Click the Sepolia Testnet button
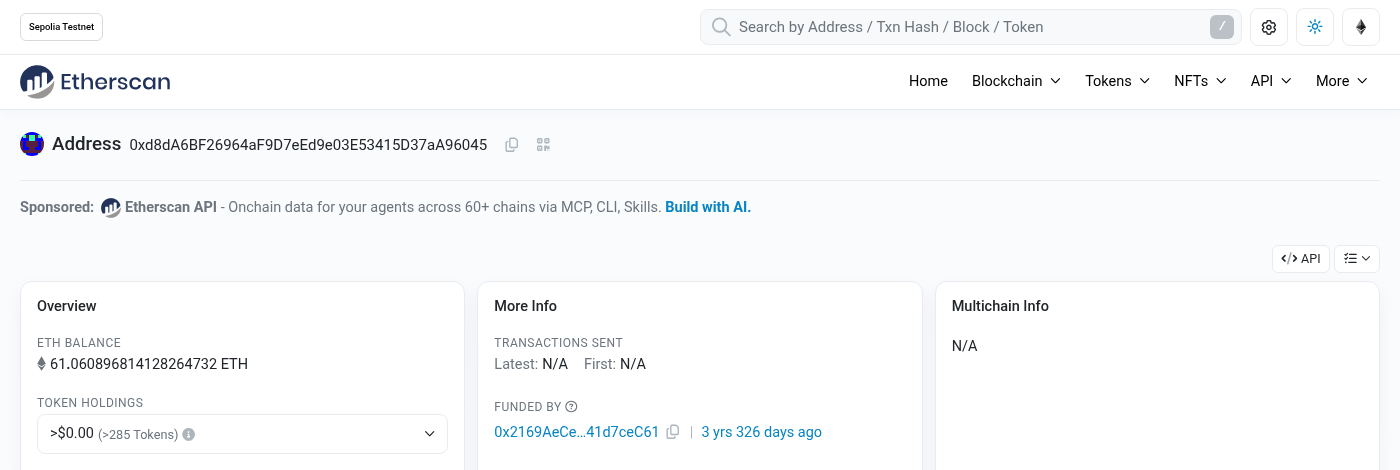This screenshot has height=470, width=1400. pos(61,27)
